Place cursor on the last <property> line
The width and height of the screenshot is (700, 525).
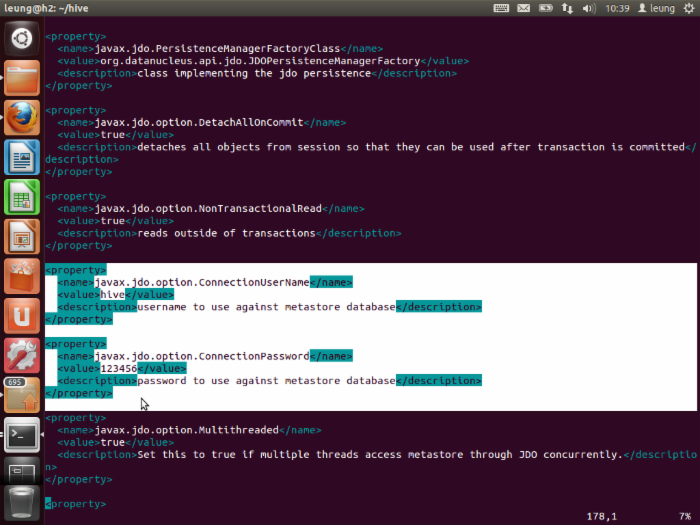tap(76, 504)
